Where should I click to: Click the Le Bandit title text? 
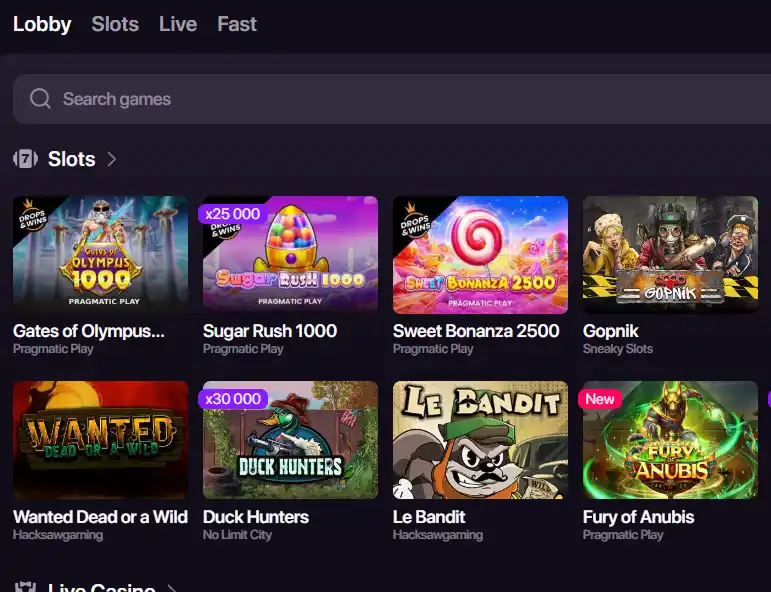429,517
